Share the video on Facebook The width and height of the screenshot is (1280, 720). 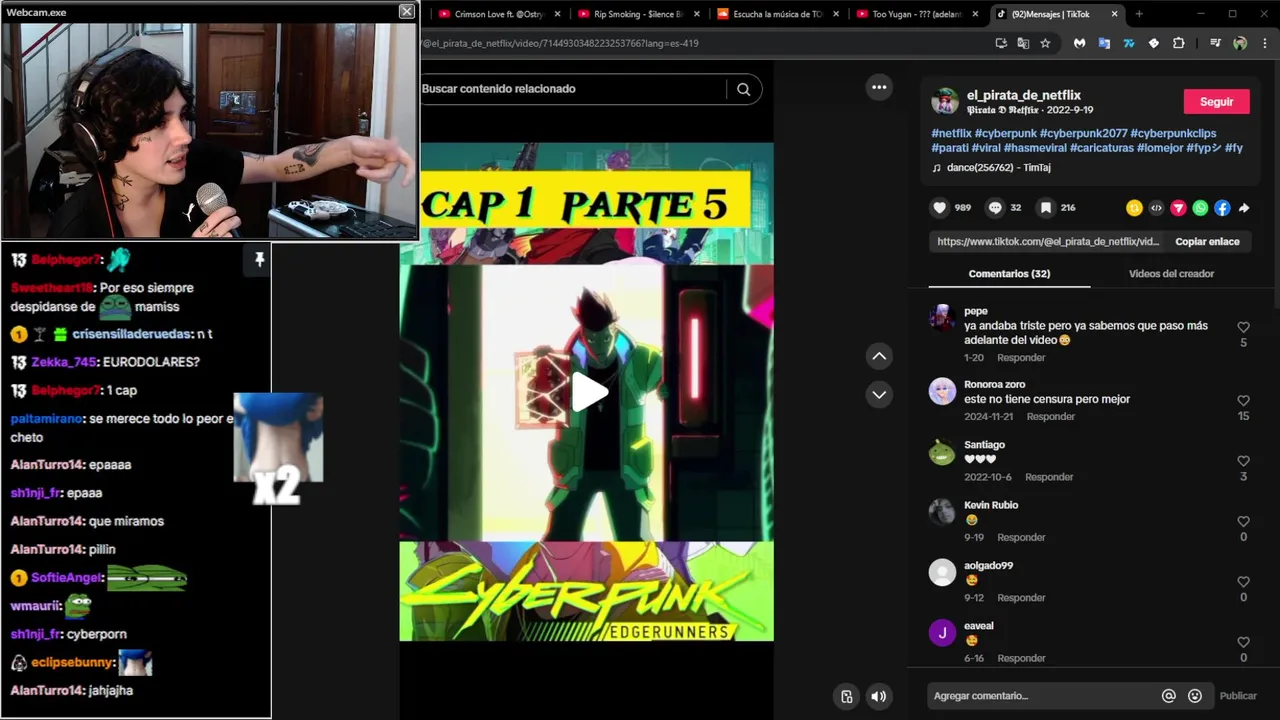[x=1222, y=208]
